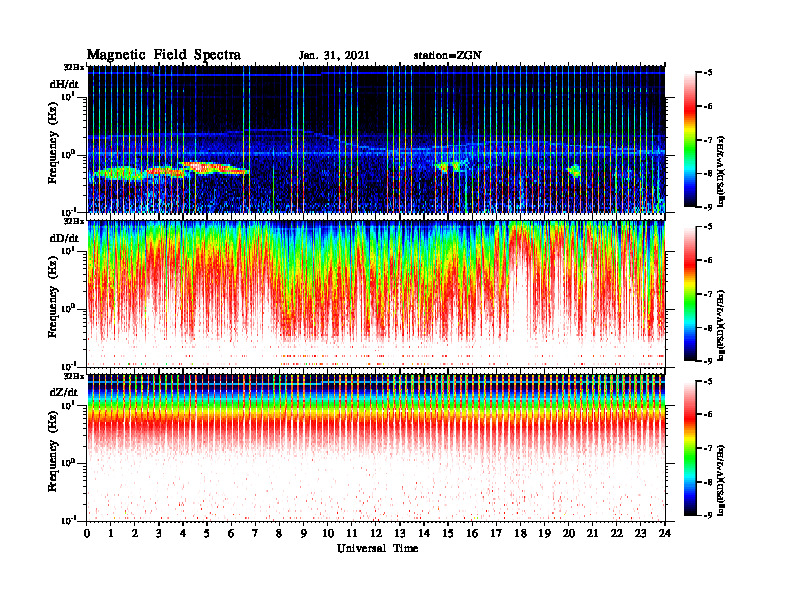Viewport: 792px width, 612px height.
Task: Click hour tick label "23" on time axis
Action: [x=640, y=534]
